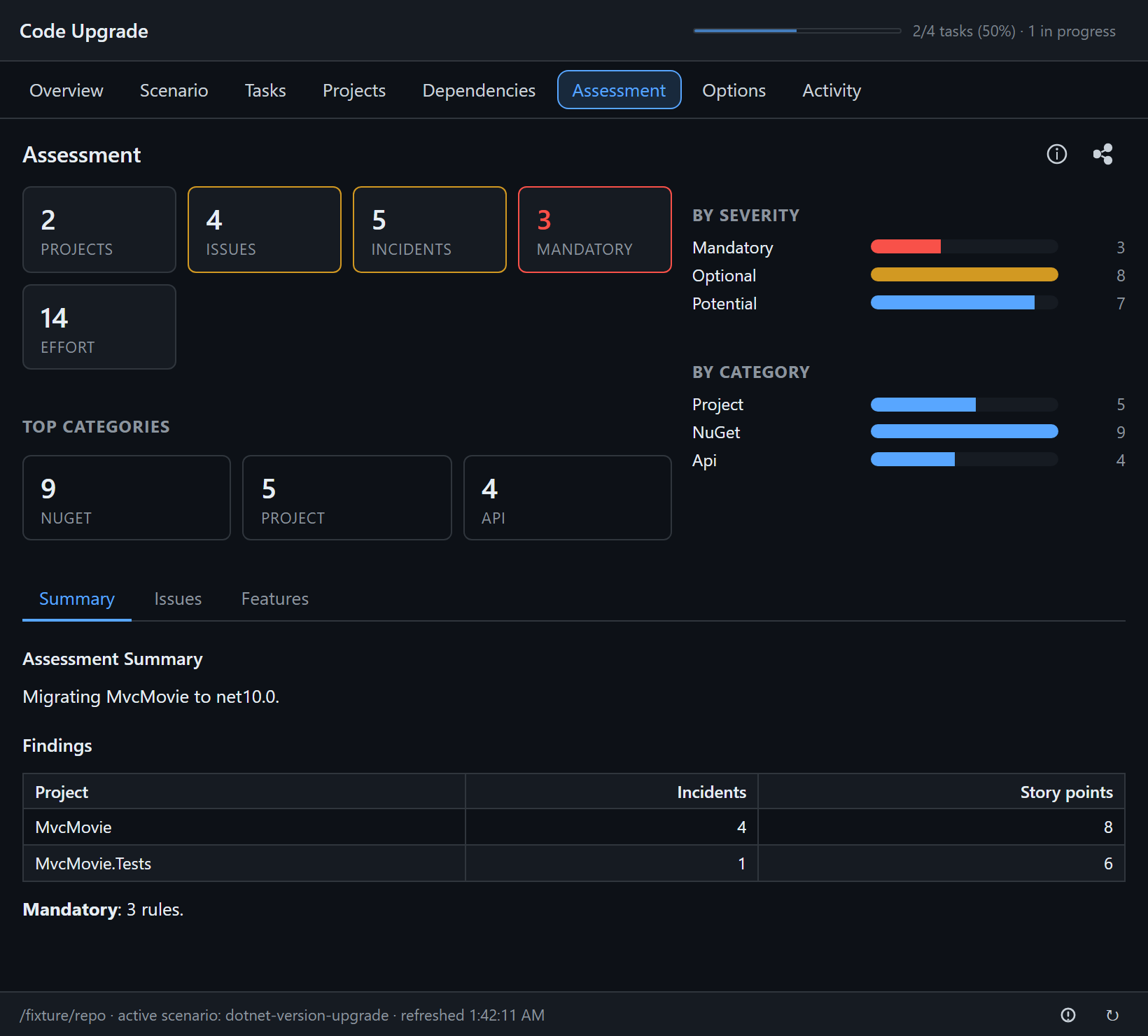Click 'Migrating MvcMovie to net10.0.' text

[x=151, y=697]
